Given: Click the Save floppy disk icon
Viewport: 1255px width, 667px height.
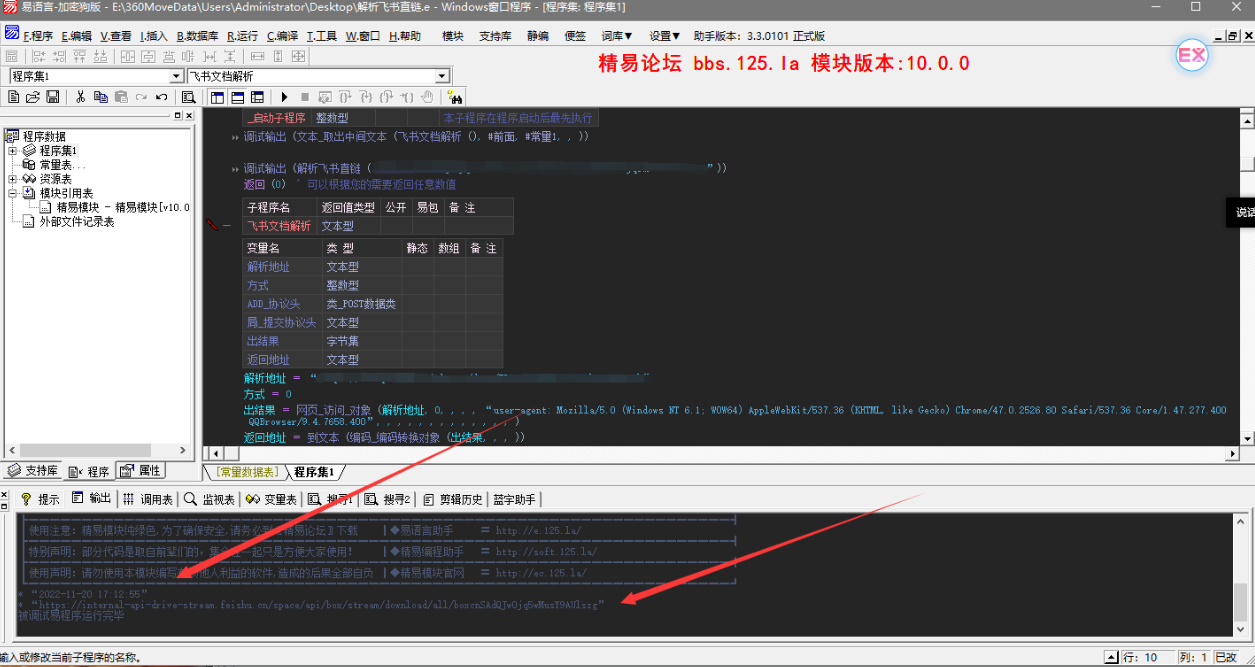Looking at the screenshot, I should [53, 97].
